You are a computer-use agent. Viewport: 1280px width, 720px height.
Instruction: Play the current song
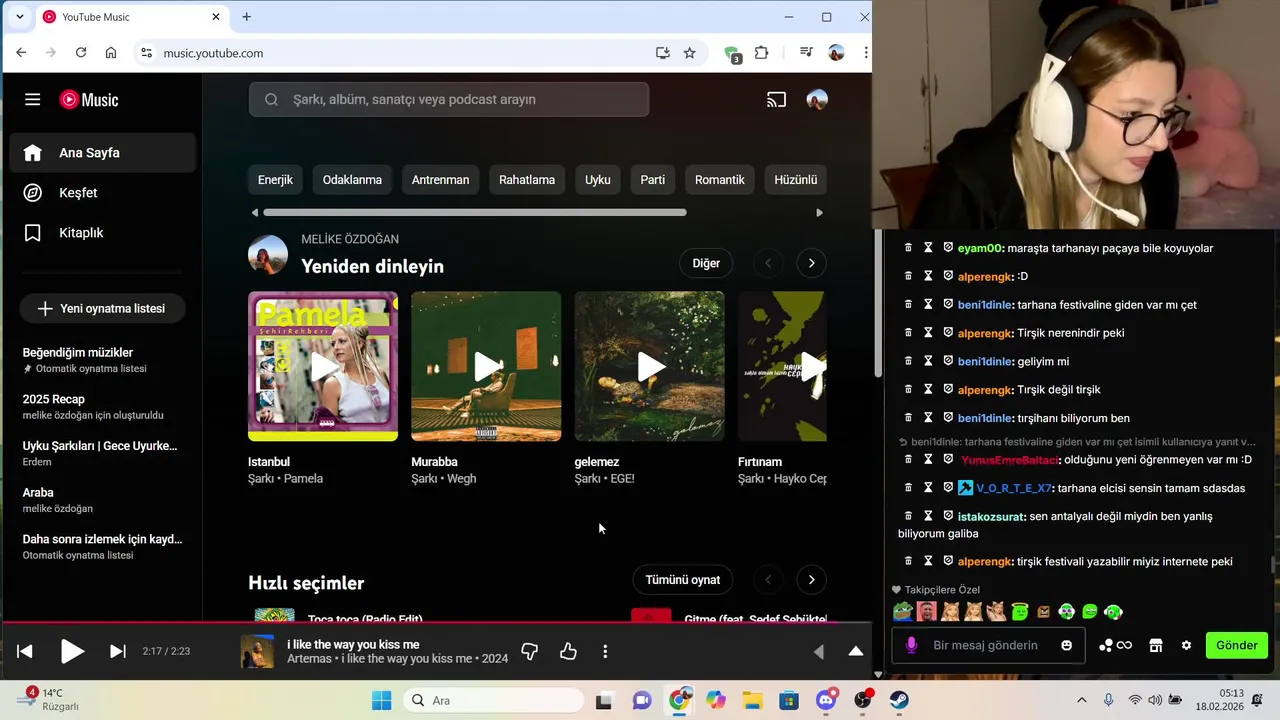pyautogui.click(x=72, y=651)
